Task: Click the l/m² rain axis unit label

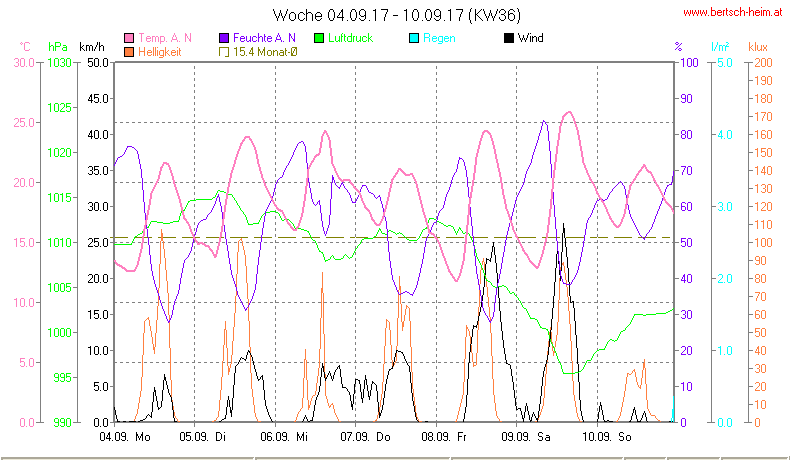Action: tap(720, 47)
